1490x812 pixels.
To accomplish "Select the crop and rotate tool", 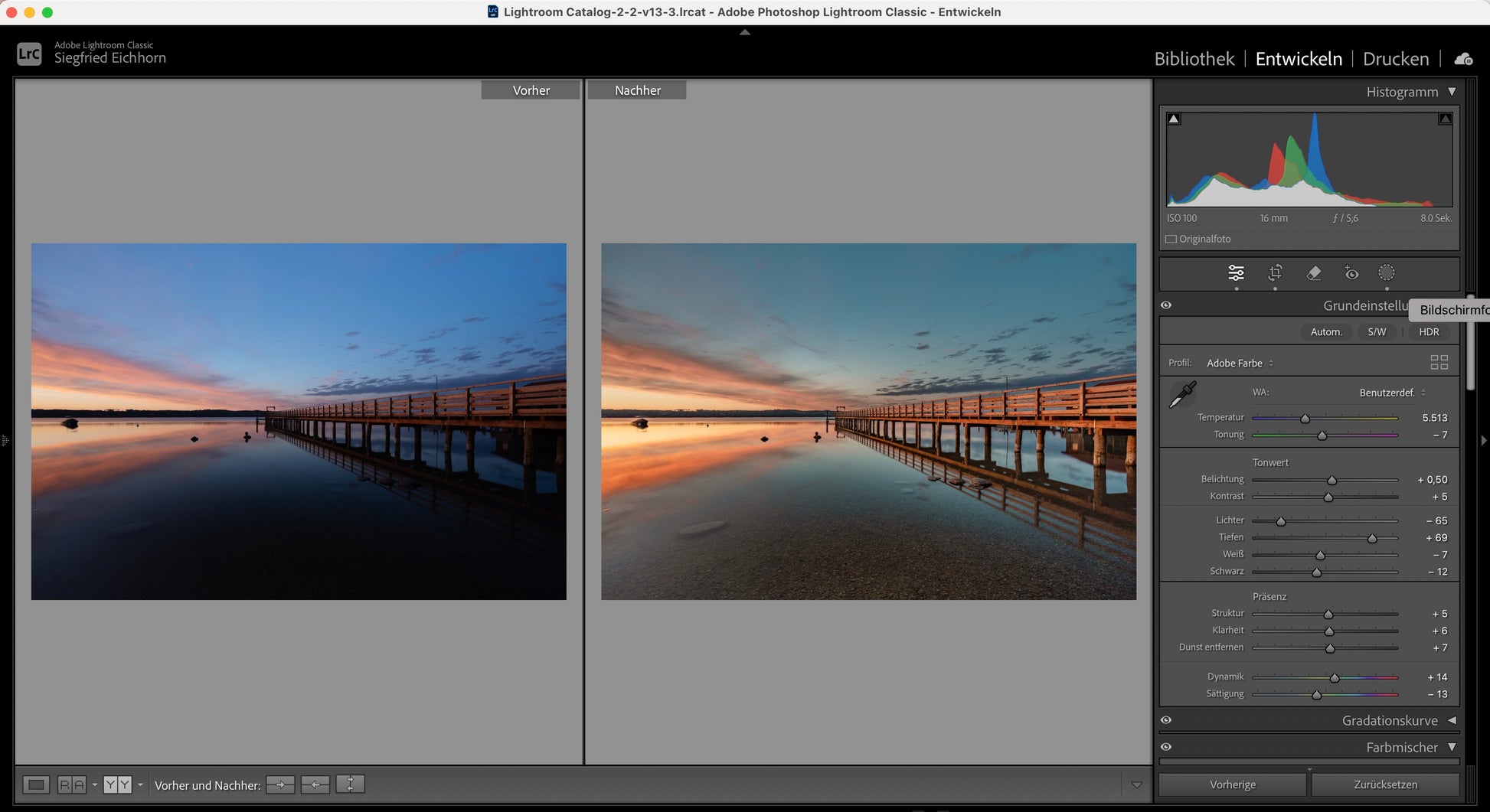I will pos(1275,273).
